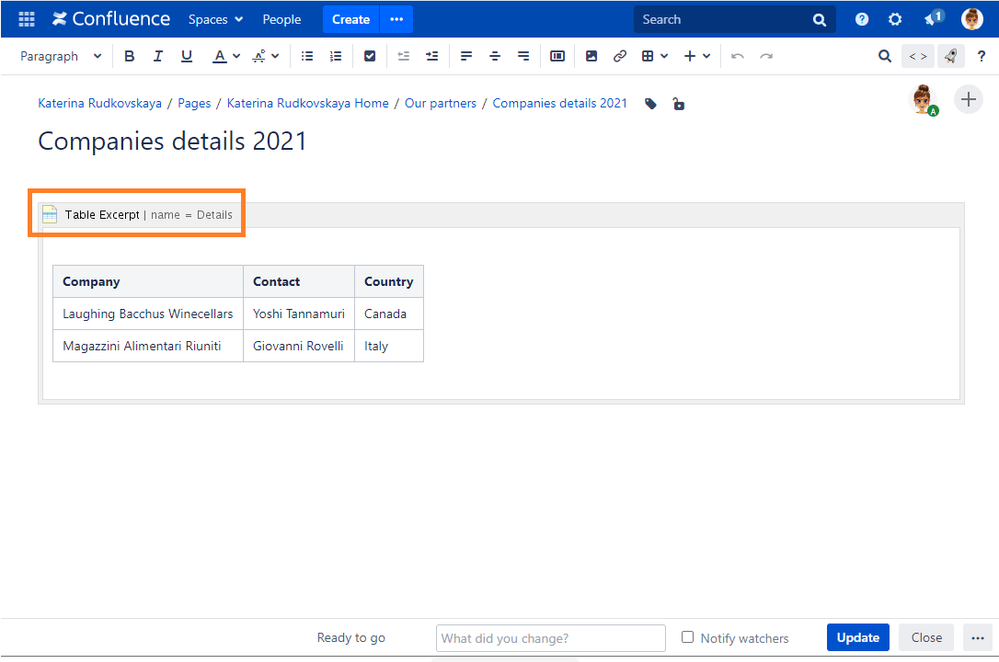Open Katerina Rudkovskaya breadcrumb link

tap(100, 103)
